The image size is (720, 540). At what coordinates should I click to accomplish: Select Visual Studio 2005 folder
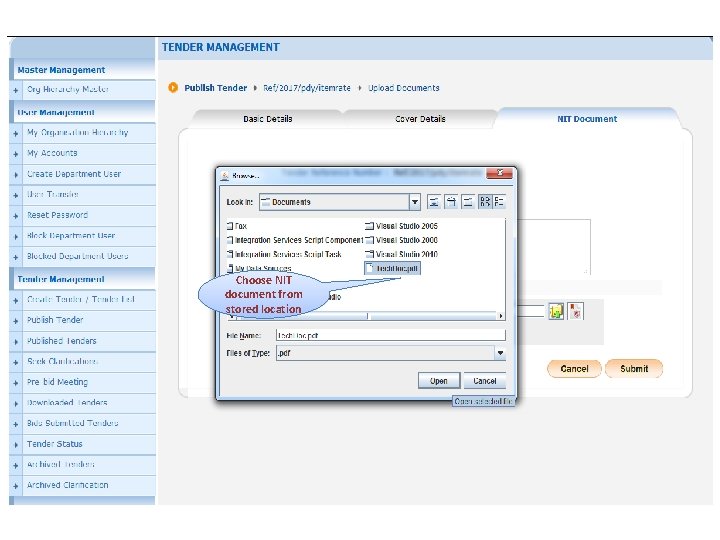tap(401, 226)
